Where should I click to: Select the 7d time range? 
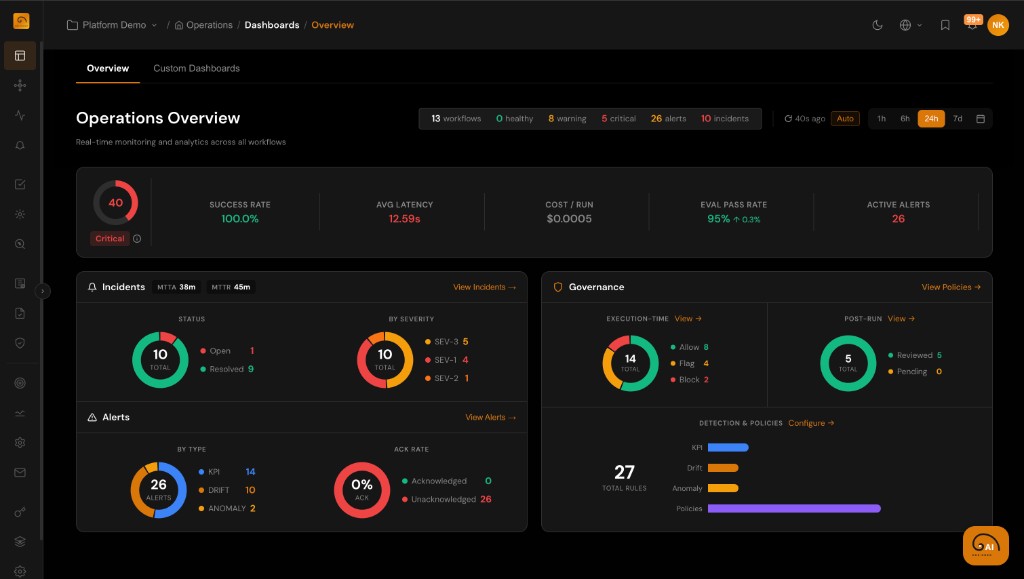957,119
